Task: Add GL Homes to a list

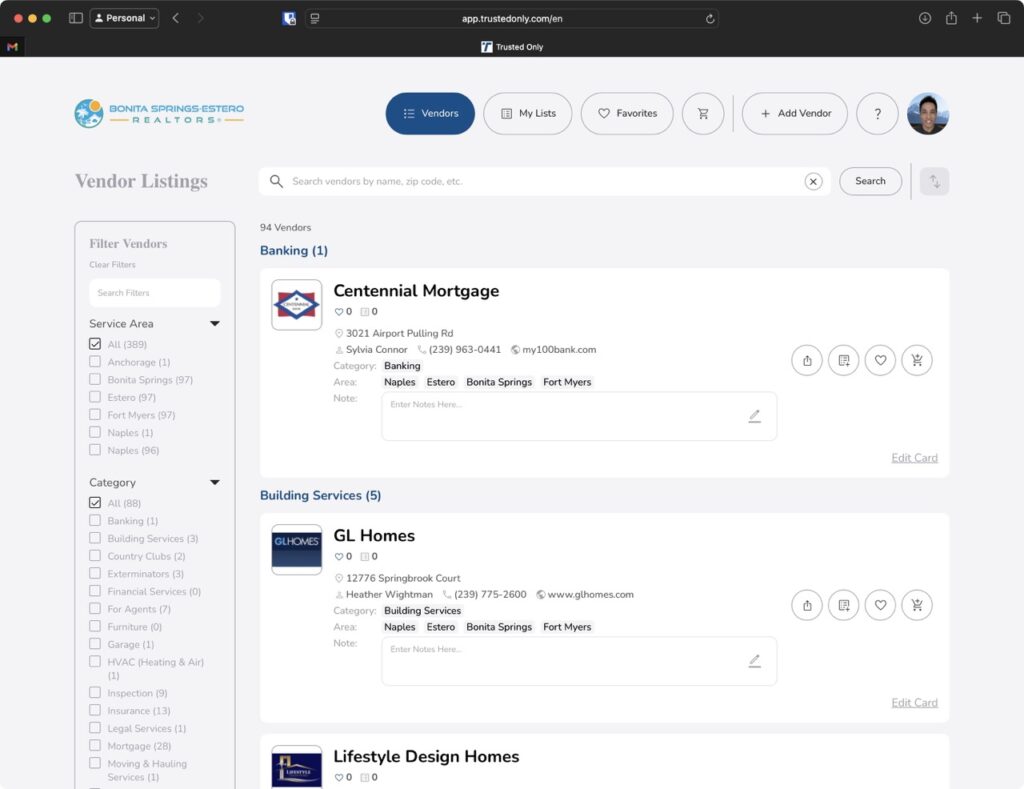Action: click(x=844, y=605)
